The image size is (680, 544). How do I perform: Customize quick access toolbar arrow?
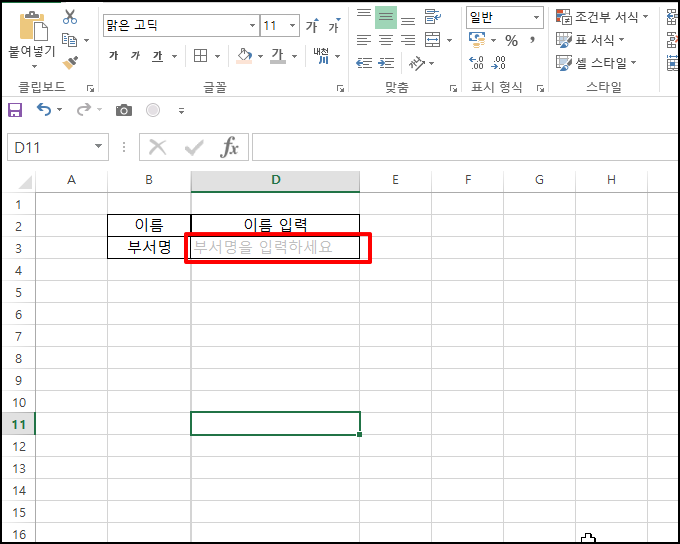coord(181,111)
